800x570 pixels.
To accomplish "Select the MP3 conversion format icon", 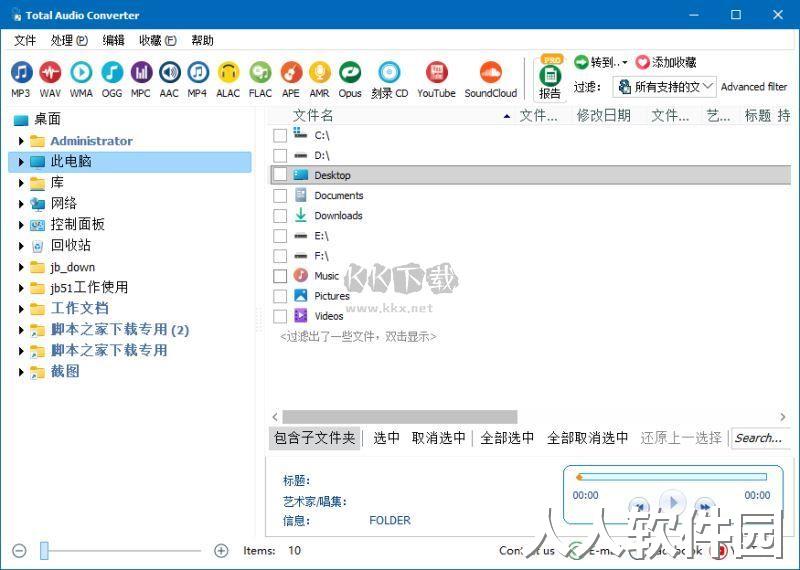I will 21,79.
